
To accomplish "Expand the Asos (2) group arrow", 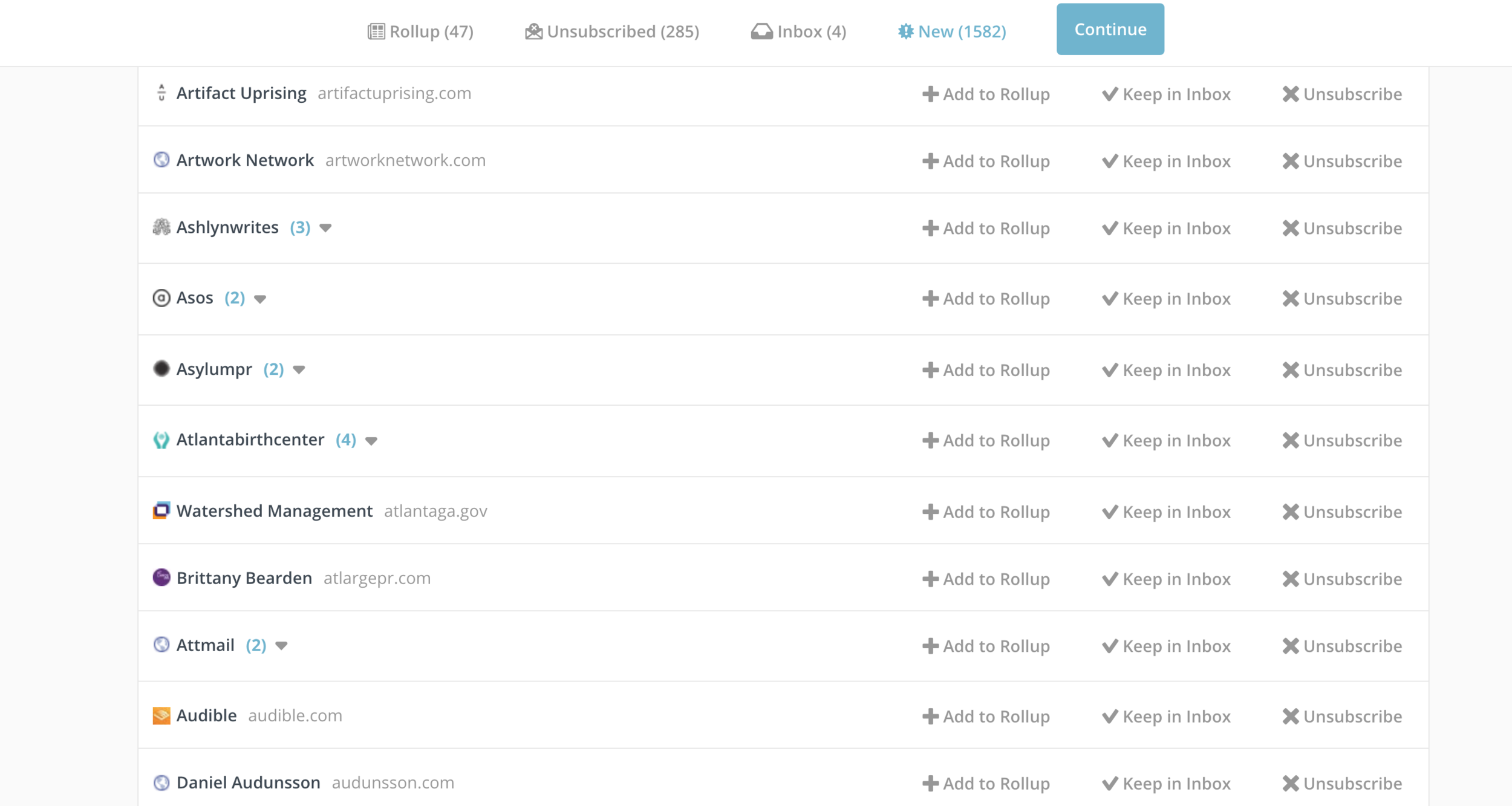I will (260, 299).
